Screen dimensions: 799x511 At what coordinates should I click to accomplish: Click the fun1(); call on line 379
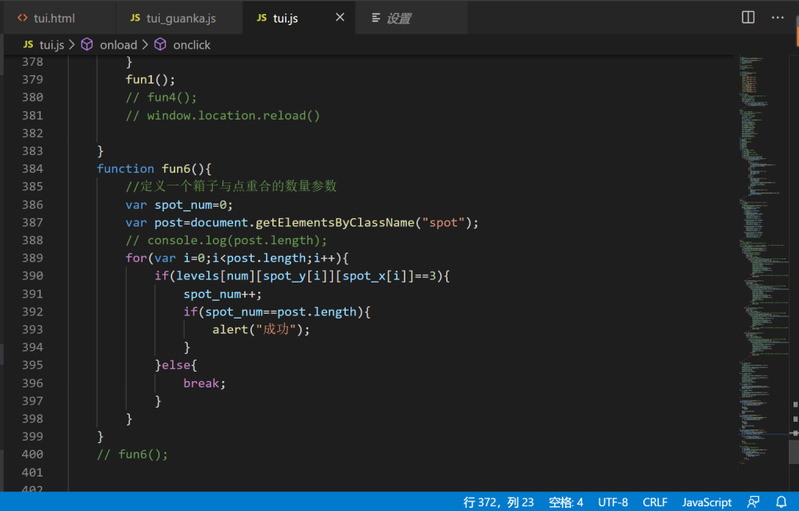[x=150, y=79]
